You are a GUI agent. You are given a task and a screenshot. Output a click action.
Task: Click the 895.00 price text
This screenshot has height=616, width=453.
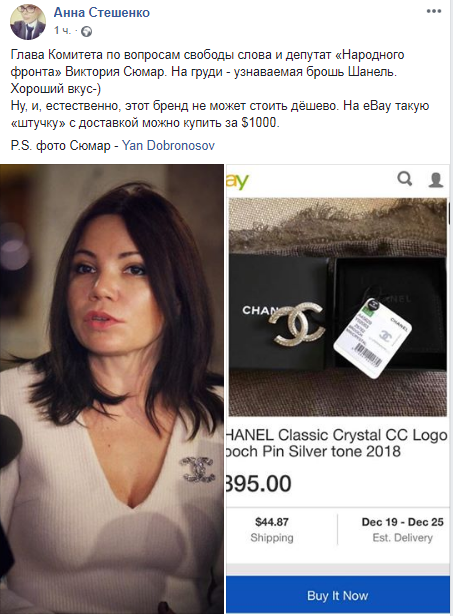coord(258,483)
